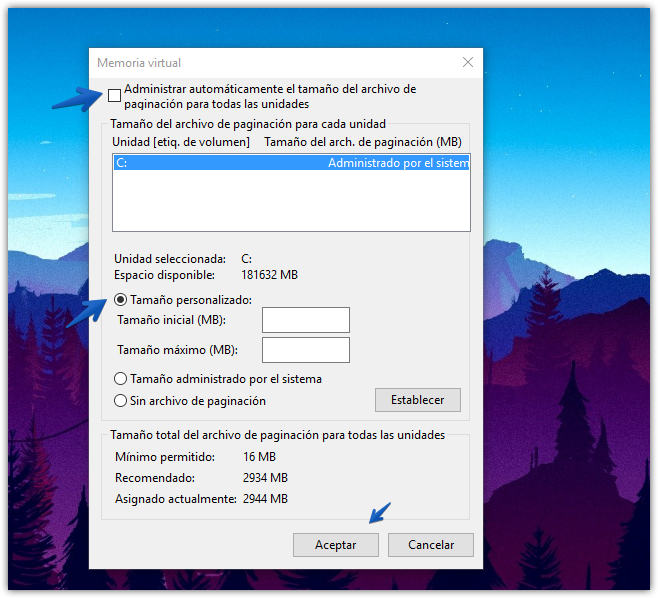The image size is (658, 598).
Task: Close the Memoria virtual dialog
Action: (x=468, y=63)
